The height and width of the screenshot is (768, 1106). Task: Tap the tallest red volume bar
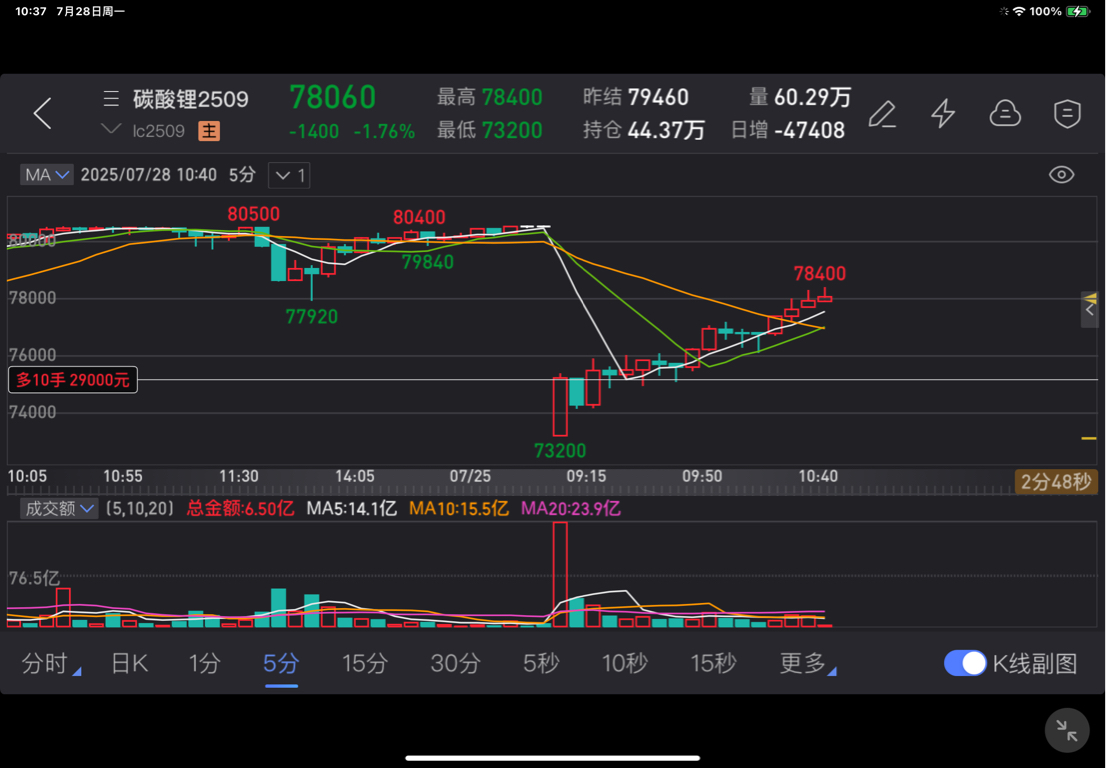point(560,574)
